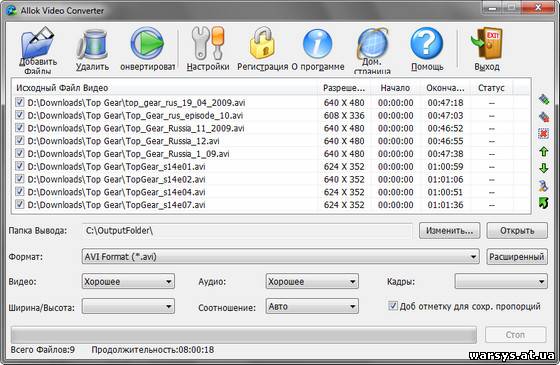560x365 pixels.
Task: Open Расширенный advanced settings button
Action: coord(517,256)
